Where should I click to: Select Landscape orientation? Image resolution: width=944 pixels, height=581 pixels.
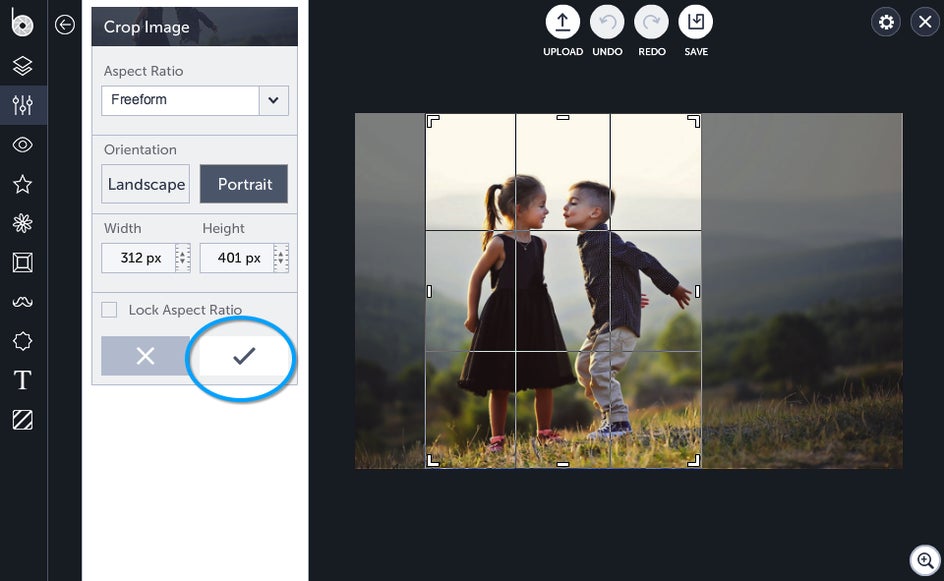pos(146,184)
